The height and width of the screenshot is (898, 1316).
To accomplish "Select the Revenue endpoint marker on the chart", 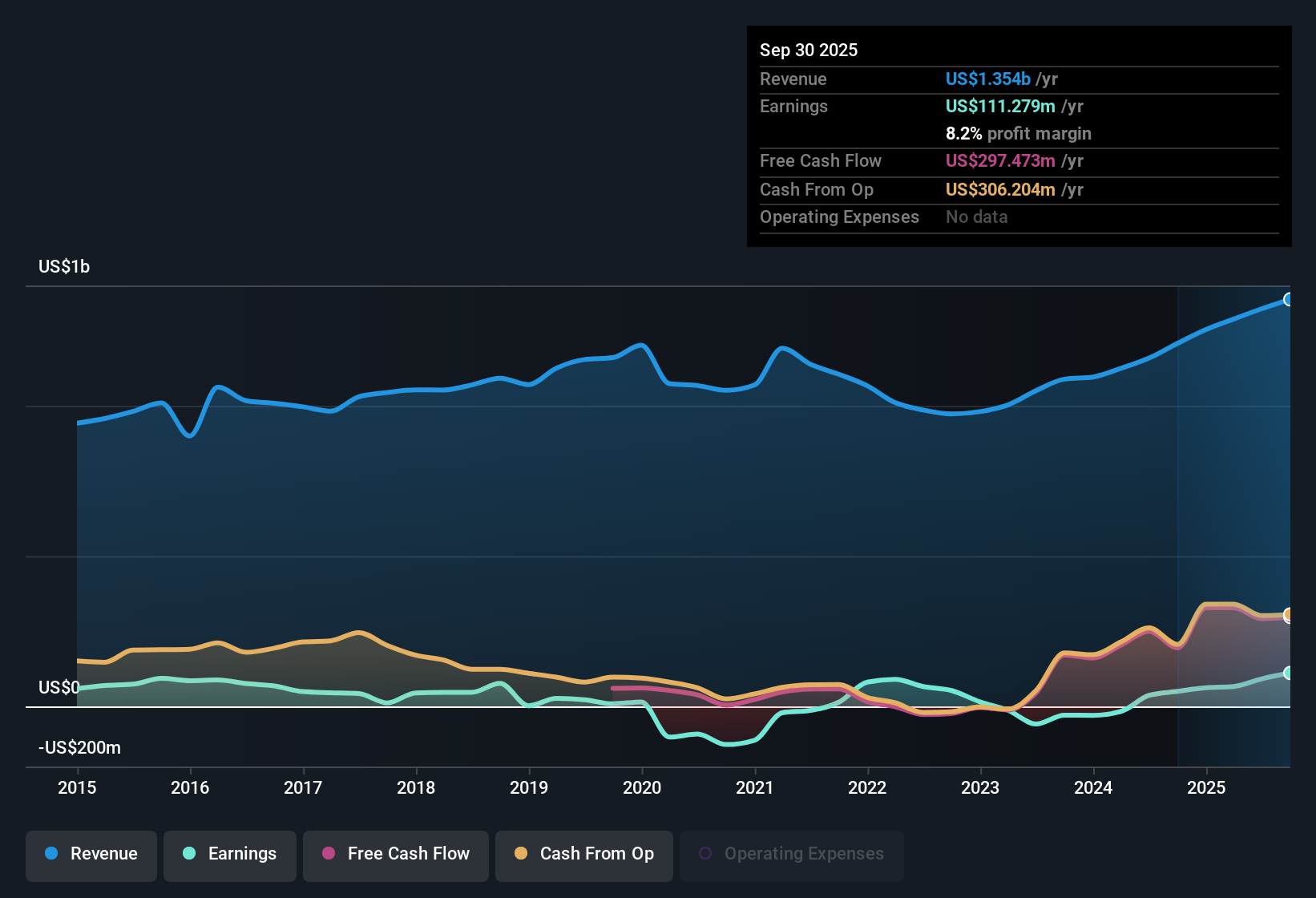I will 1289,299.
